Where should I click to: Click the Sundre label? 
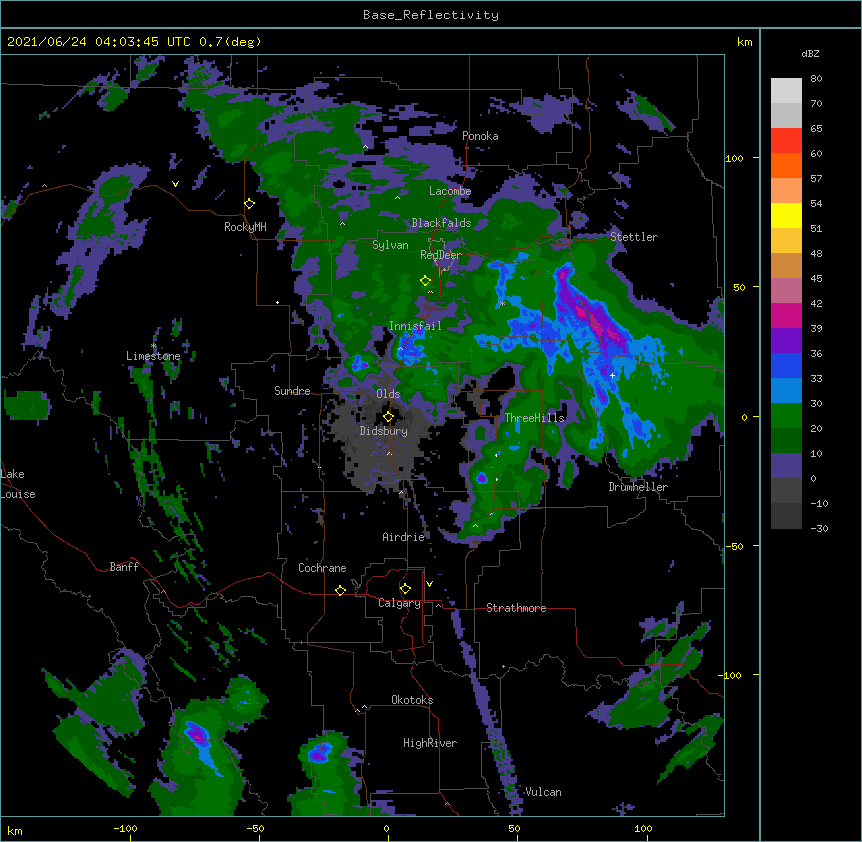pyautogui.click(x=292, y=391)
